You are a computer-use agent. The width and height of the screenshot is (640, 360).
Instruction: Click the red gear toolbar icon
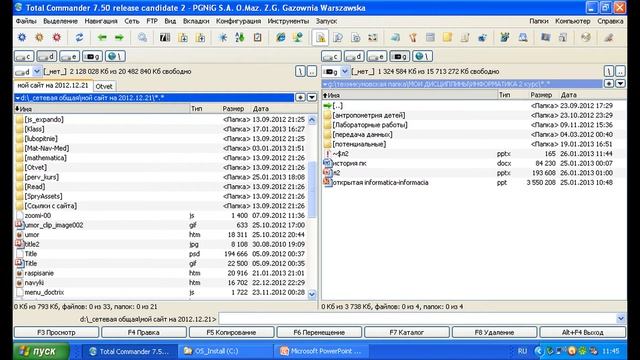click(x=56, y=38)
